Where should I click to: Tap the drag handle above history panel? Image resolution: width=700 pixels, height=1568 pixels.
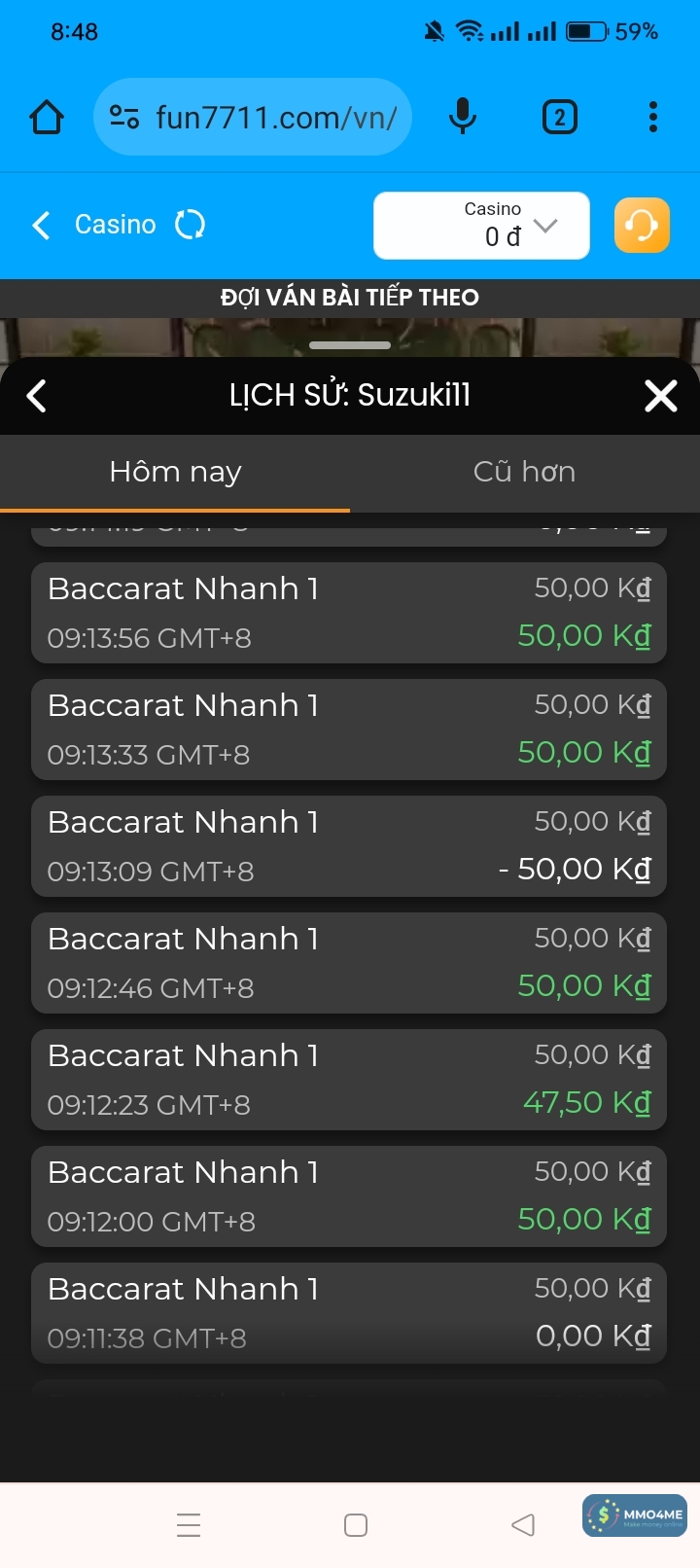[350, 345]
